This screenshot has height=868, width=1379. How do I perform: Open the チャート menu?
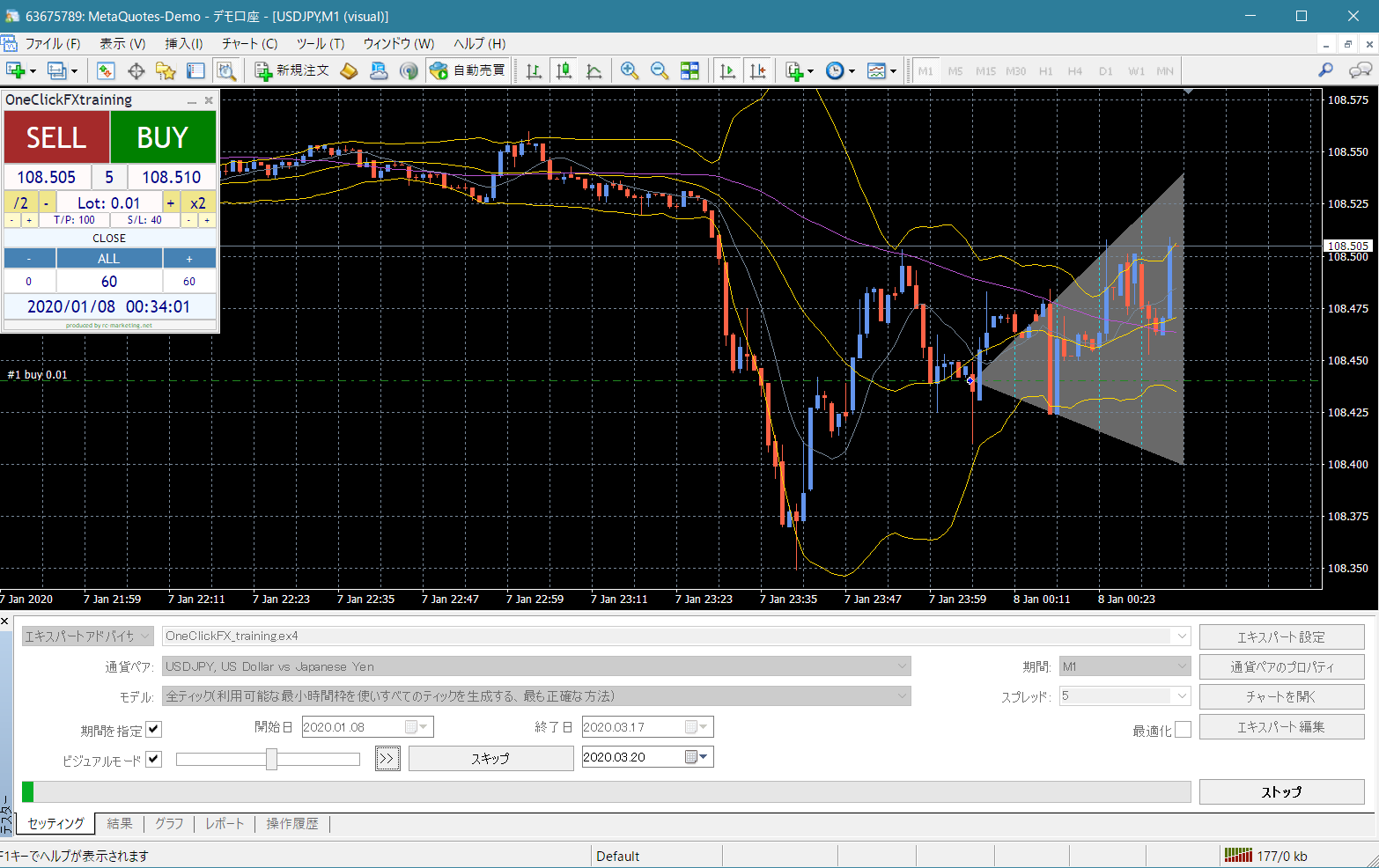pyautogui.click(x=249, y=43)
